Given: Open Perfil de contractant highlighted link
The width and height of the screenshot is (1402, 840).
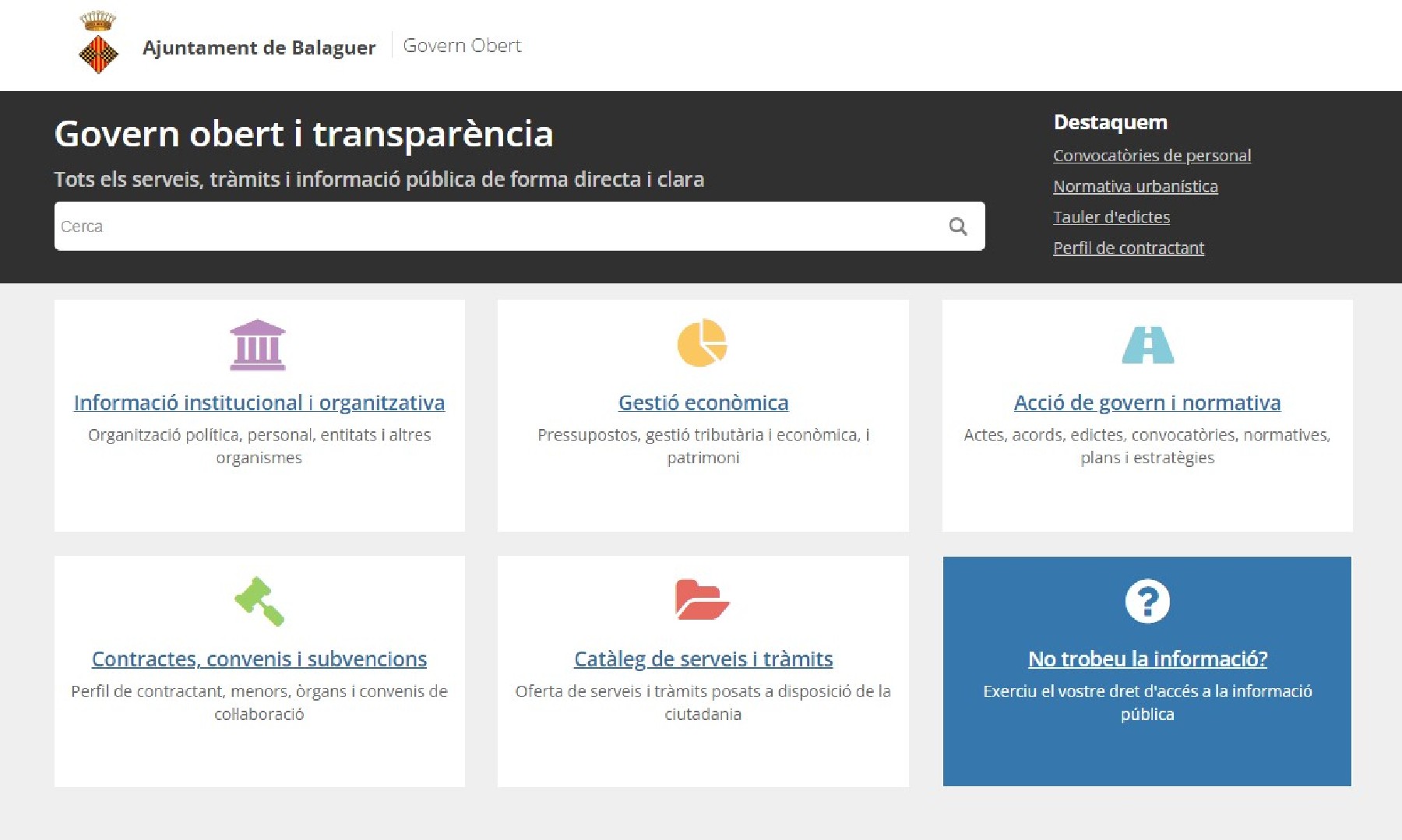Looking at the screenshot, I should pyautogui.click(x=1128, y=248).
